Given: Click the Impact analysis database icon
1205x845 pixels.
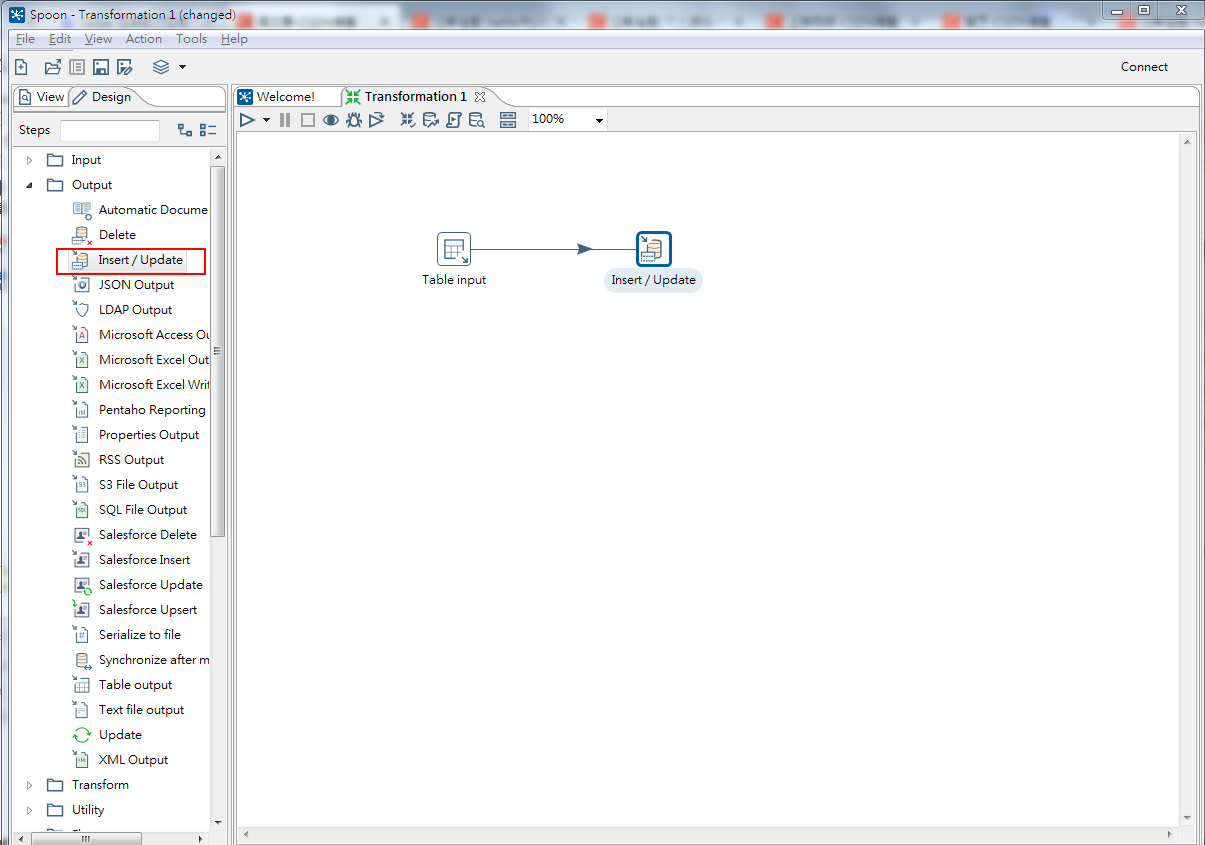Looking at the screenshot, I should (431, 120).
